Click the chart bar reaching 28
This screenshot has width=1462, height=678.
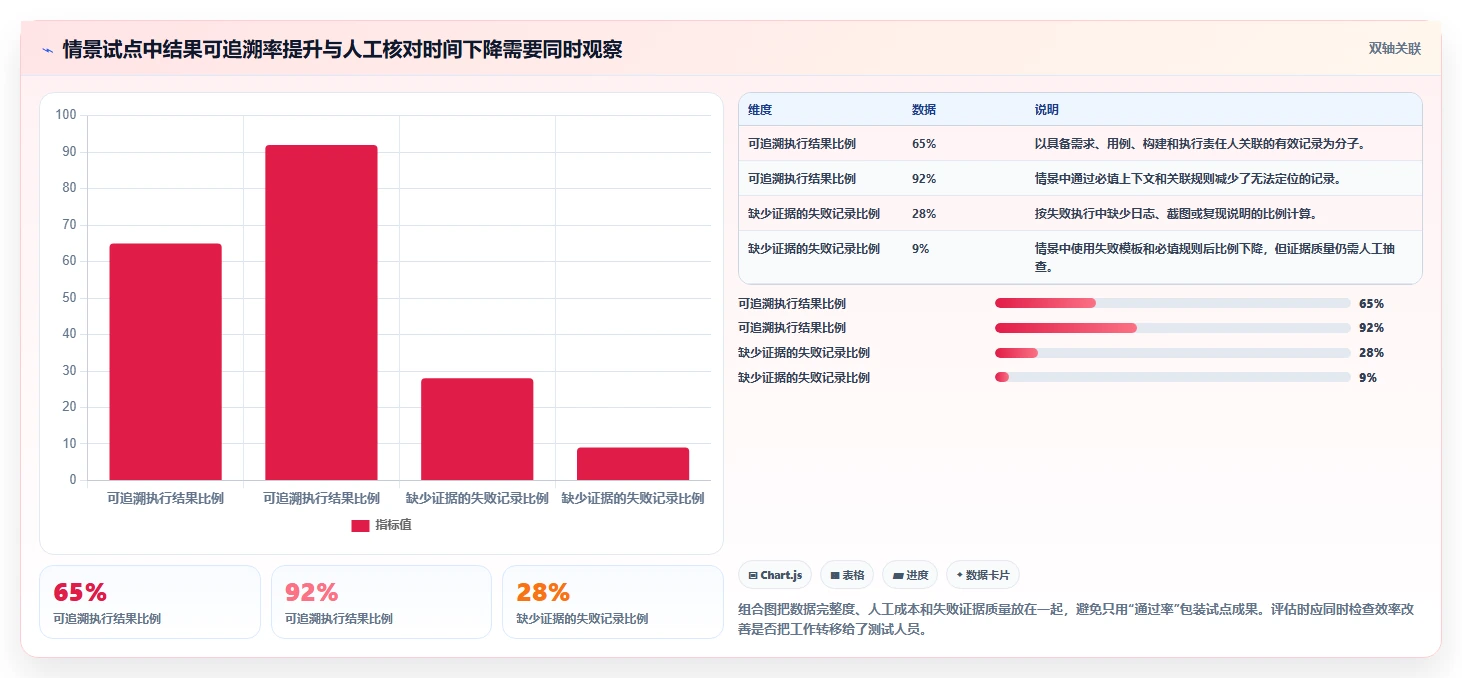click(477, 429)
